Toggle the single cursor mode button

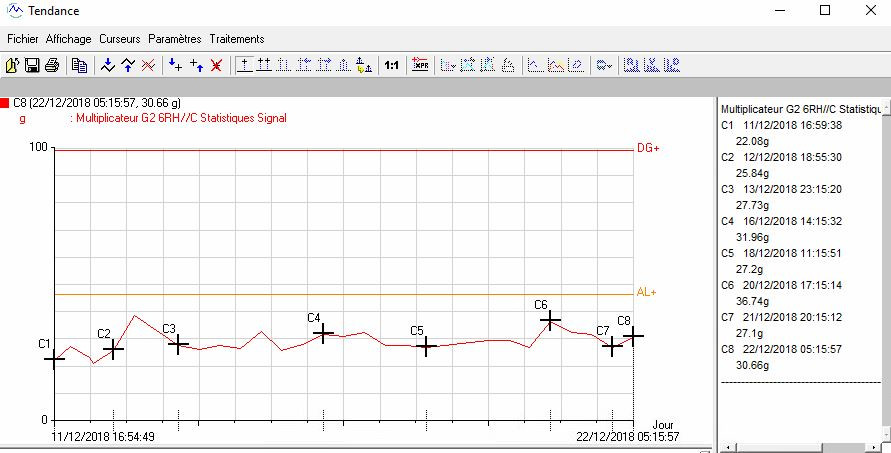244,65
